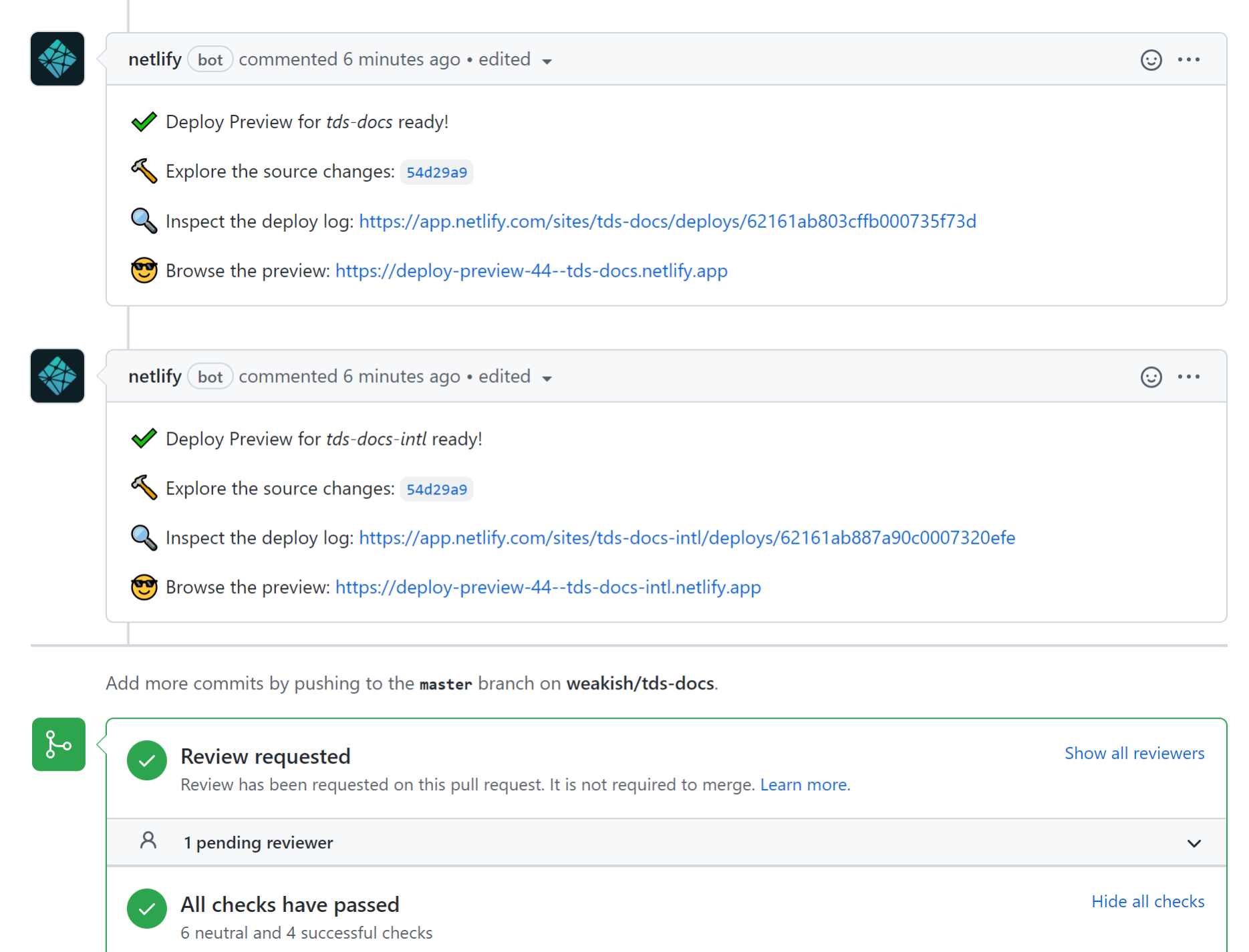Expand edit history of tds-docs comment
Image resolution: width=1249 pixels, height=952 pixels.
(x=515, y=59)
